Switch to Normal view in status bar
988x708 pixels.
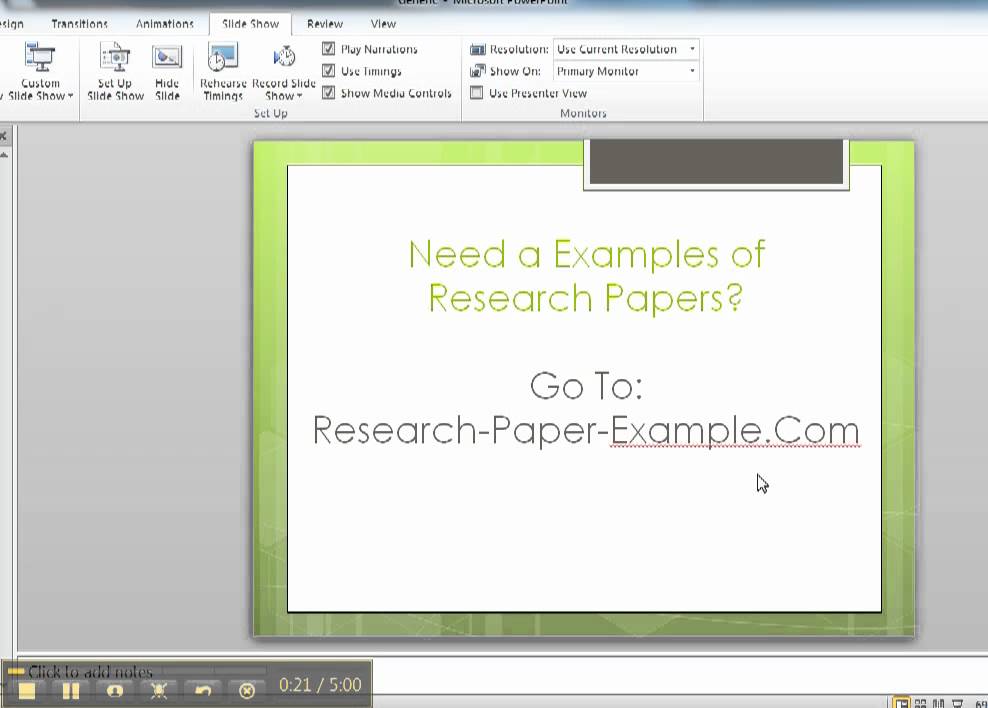pyautogui.click(x=901, y=703)
